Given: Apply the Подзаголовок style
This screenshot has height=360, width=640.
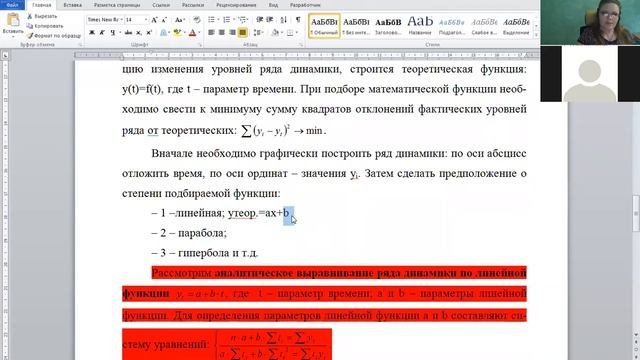Looking at the screenshot, I should tap(452, 26).
